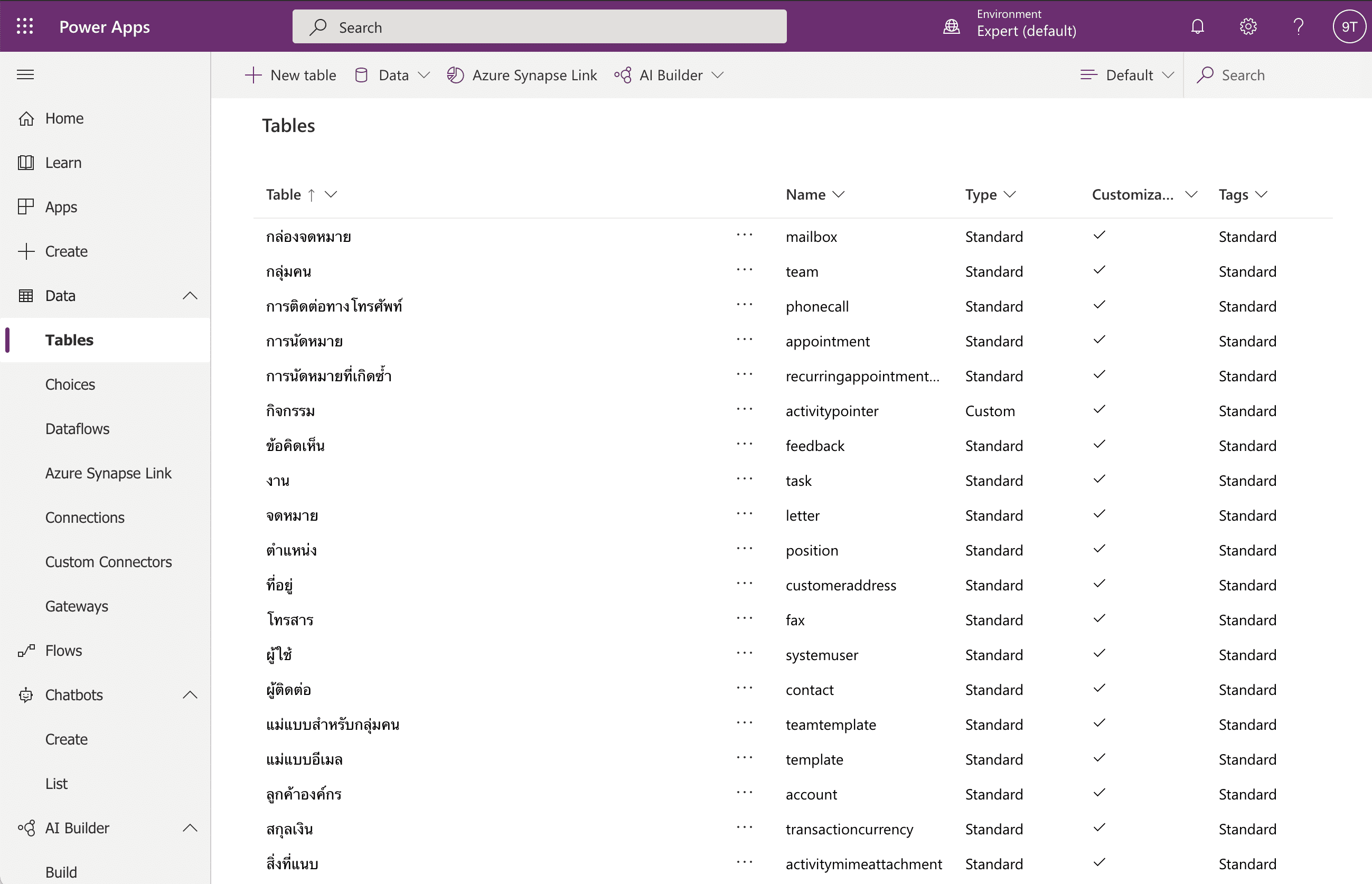The height and width of the screenshot is (884, 1372).
Task: Click customizable checkmark in team row
Action: 1099,270
